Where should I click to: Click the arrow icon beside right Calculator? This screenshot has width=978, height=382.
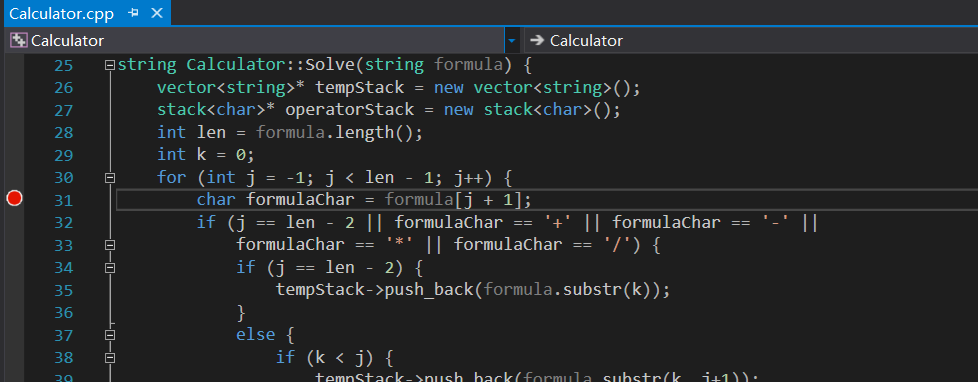click(536, 41)
